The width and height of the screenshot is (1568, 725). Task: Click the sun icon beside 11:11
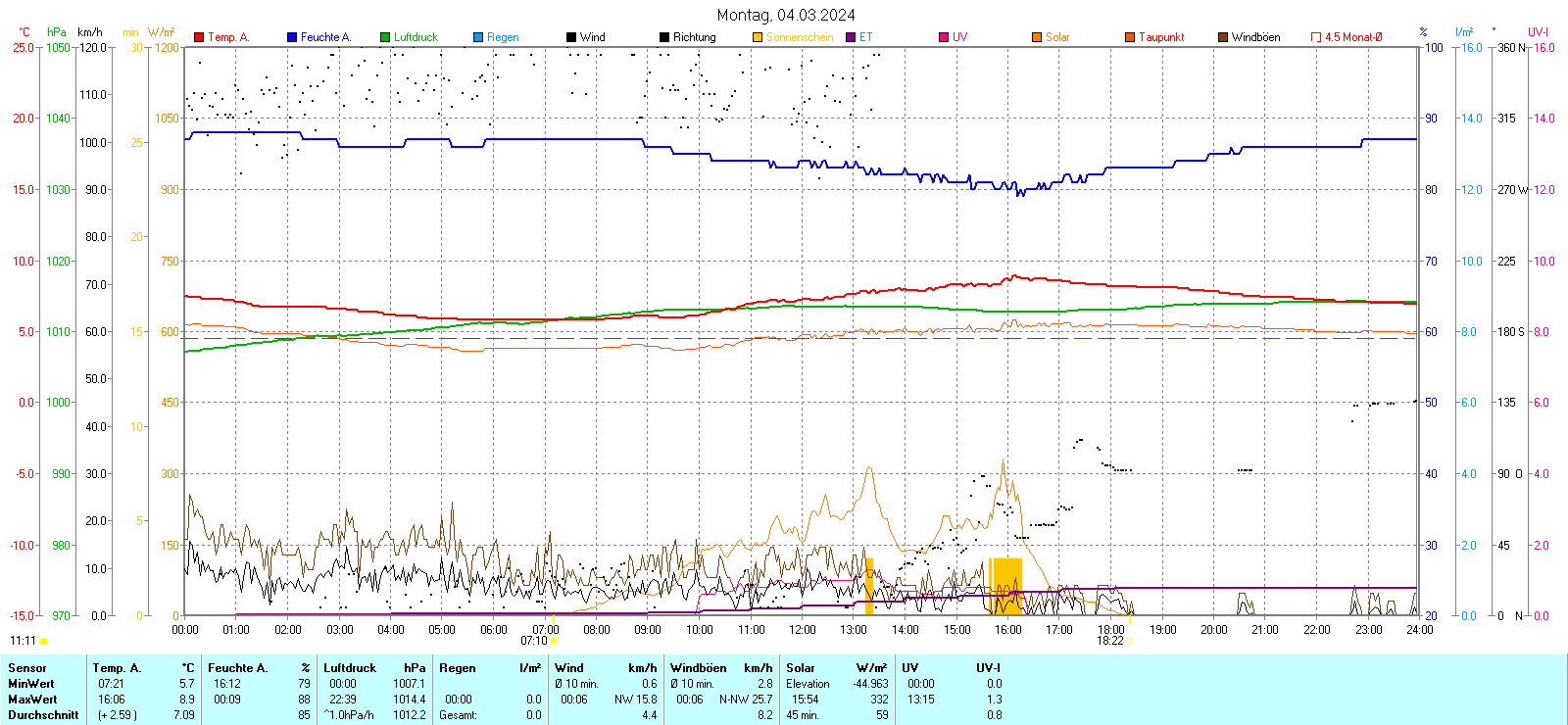[x=43, y=641]
